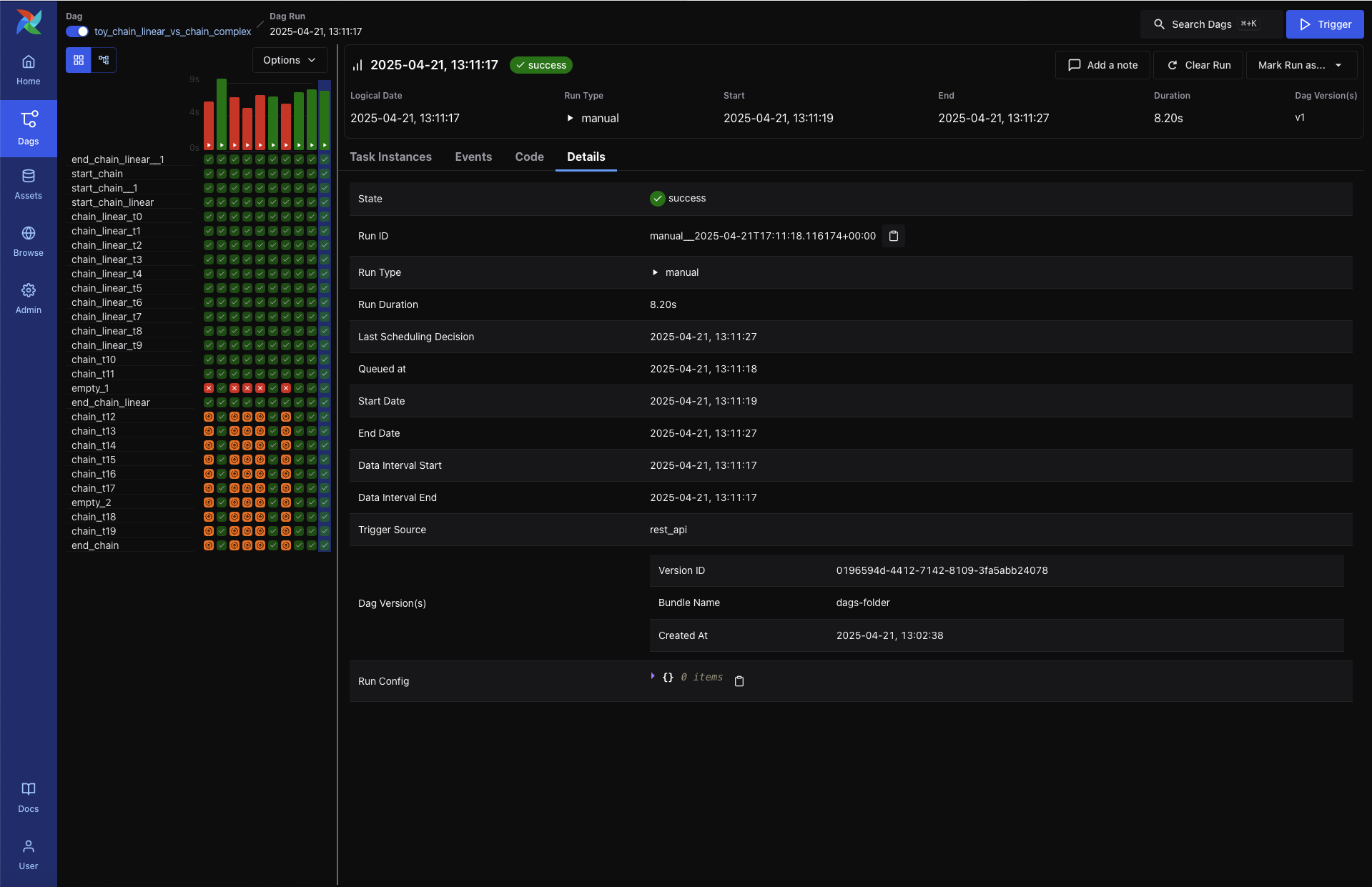Open the Docs book icon
The width and height of the screenshot is (1372, 887).
(x=28, y=797)
